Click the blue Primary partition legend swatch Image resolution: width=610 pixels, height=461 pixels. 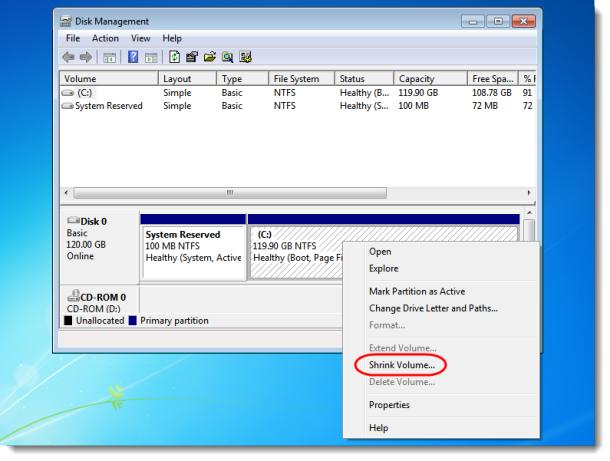tap(132, 320)
